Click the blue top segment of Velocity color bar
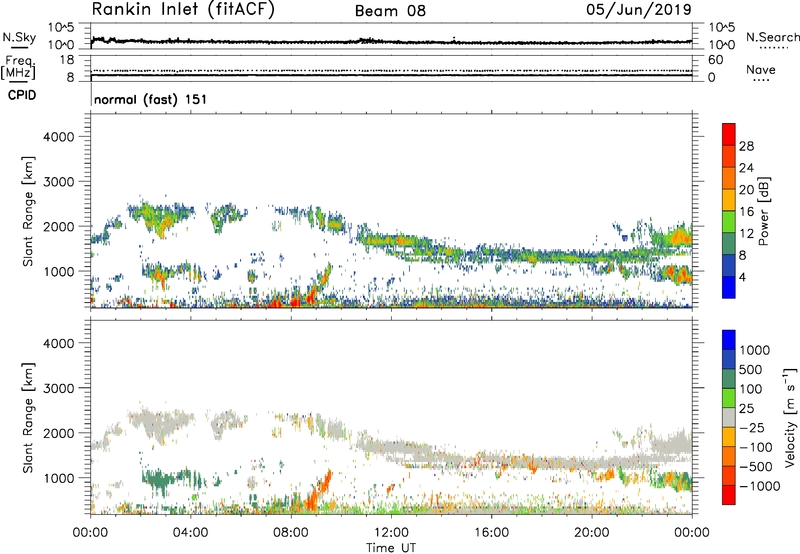The height and width of the screenshot is (554, 800). pyautogui.click(x=729, y=340)
